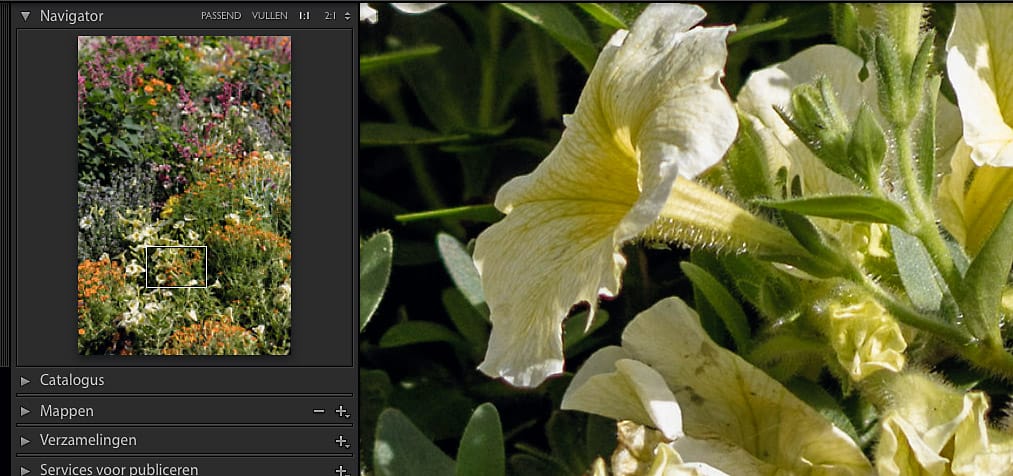Set zoom to VULLEN
This screenshot has height=476, width=1013.
269,16
